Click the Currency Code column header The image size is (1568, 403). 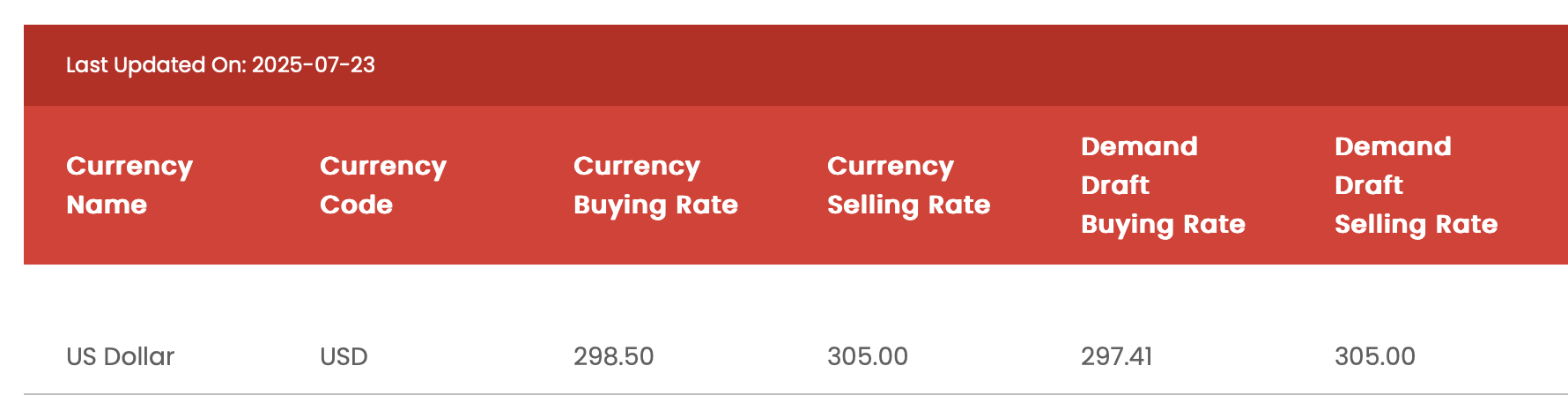pyautogui.click(x=383, y=185)
